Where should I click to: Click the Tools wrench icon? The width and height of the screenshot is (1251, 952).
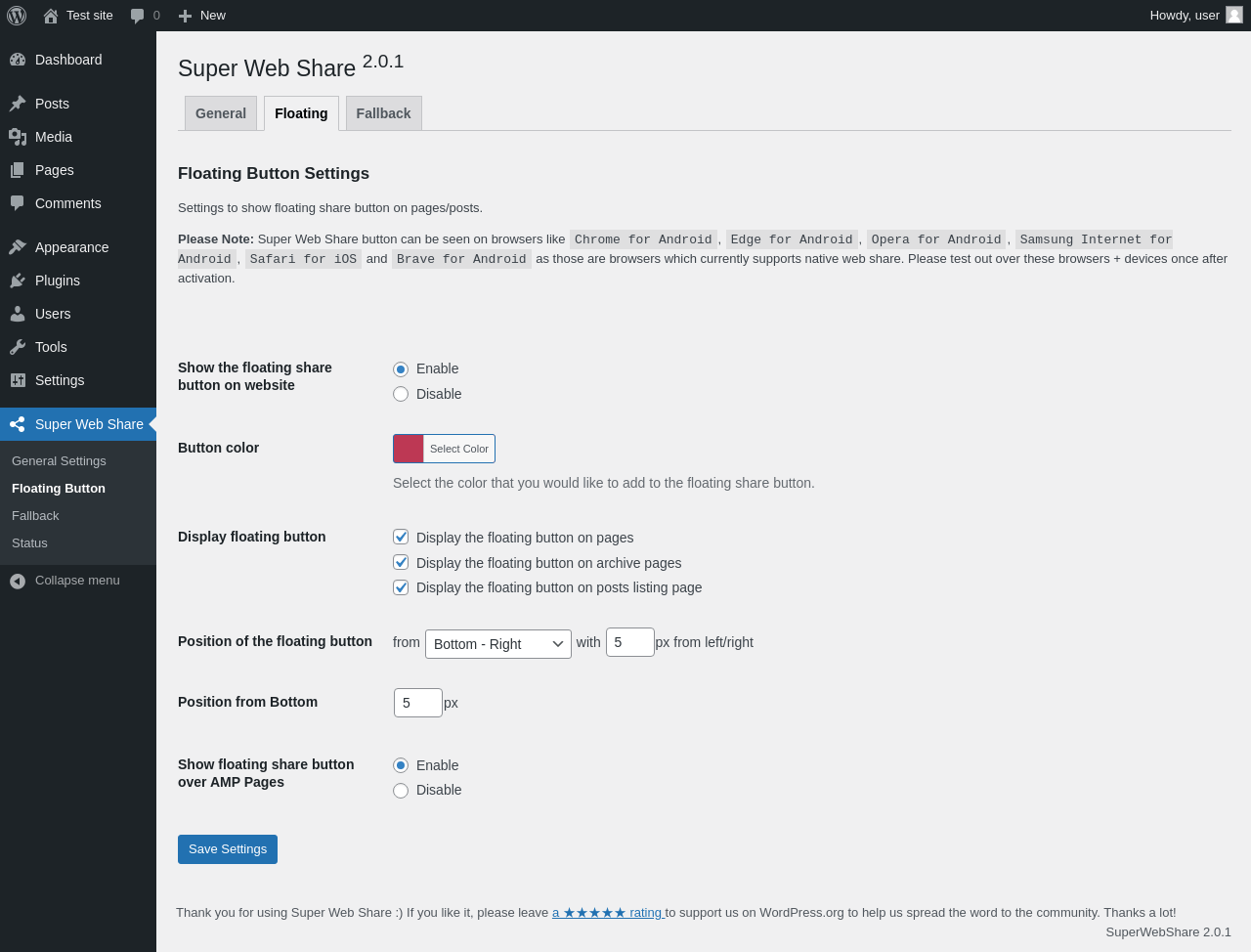coord(18,347)
